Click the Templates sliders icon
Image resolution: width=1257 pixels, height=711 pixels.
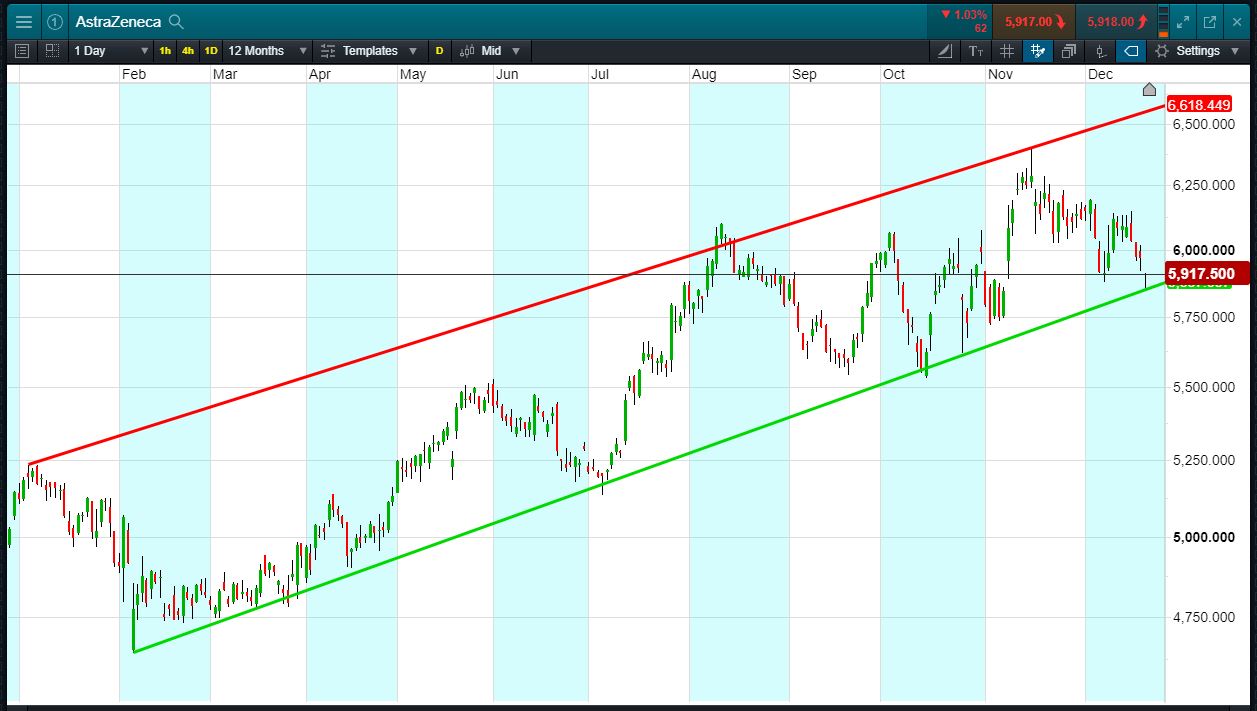pos(328,50)
